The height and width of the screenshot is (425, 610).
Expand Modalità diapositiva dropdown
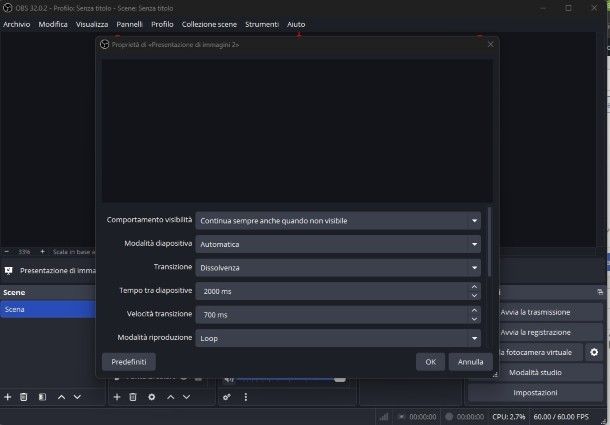[338, 244]
